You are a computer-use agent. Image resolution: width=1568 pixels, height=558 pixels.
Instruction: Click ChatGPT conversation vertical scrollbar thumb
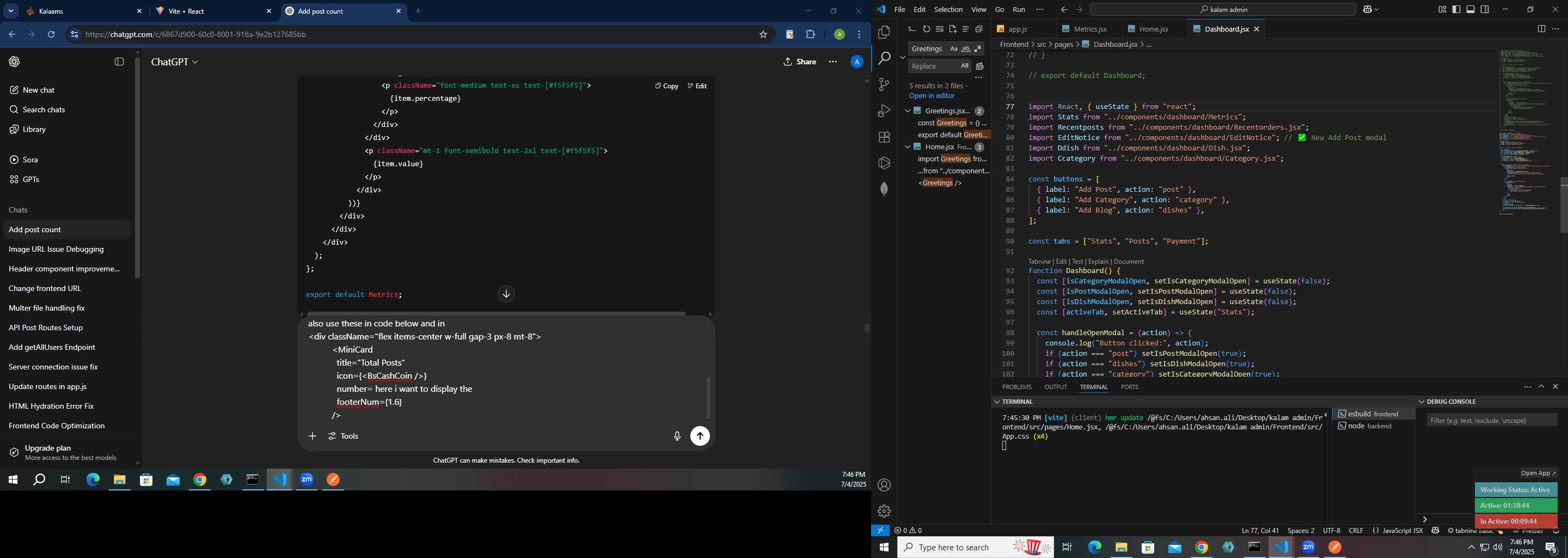(x=867, y=329)
